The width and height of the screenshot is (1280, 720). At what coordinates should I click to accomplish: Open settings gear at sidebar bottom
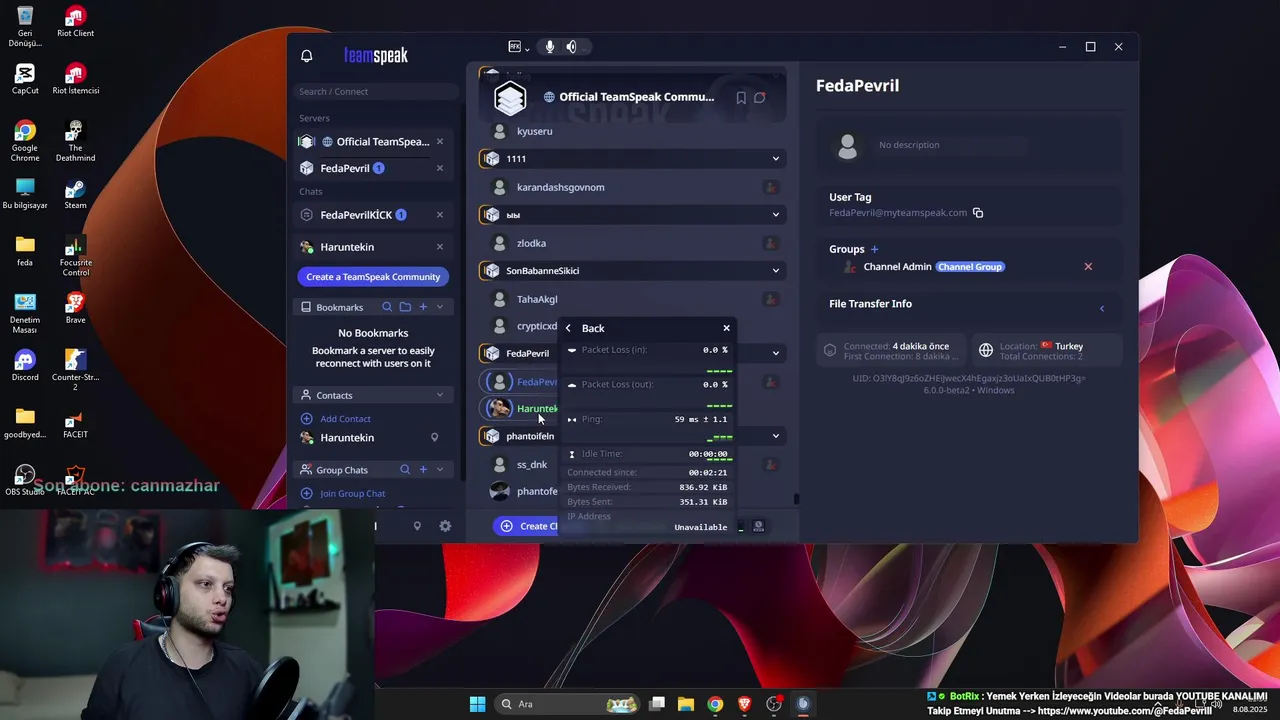(445, 526)
